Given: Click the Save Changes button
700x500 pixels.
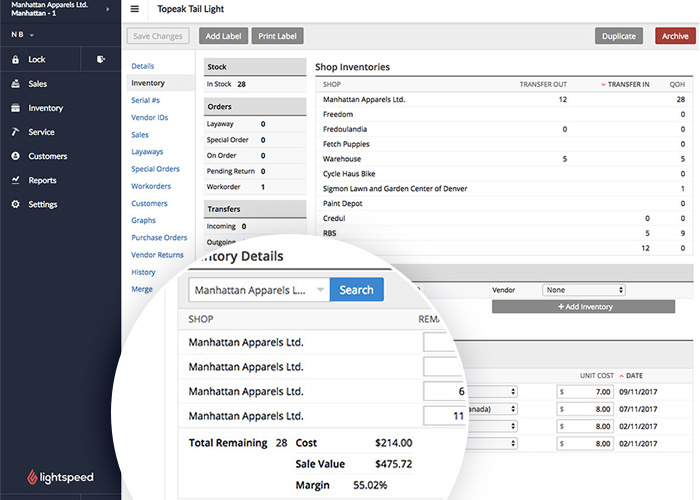Looking at the screenshot, I should tap(158, 36).
